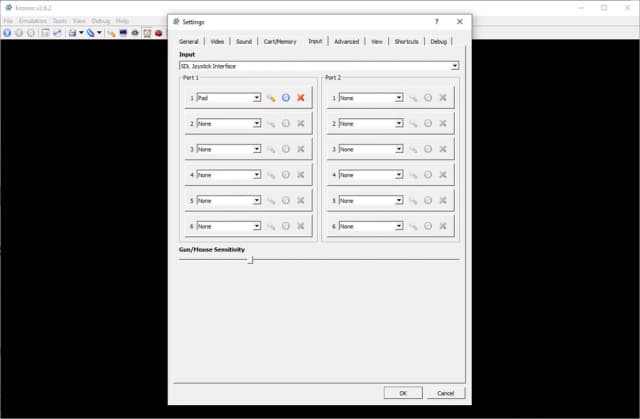Click the grayed X icon in Port 1 slot 2
Screen dimensions: 640x419
click(x=301, y=123)
